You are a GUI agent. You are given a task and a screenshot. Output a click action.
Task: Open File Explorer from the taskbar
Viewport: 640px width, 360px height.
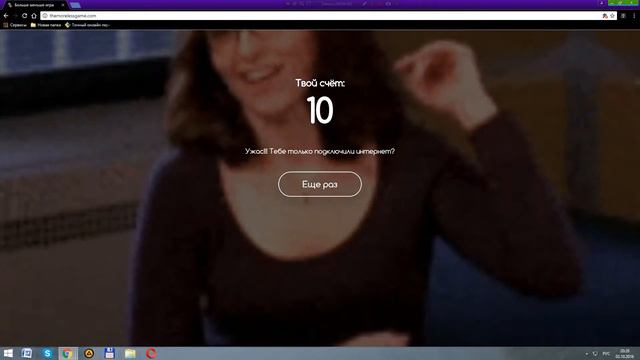click(x=130, y=353)
